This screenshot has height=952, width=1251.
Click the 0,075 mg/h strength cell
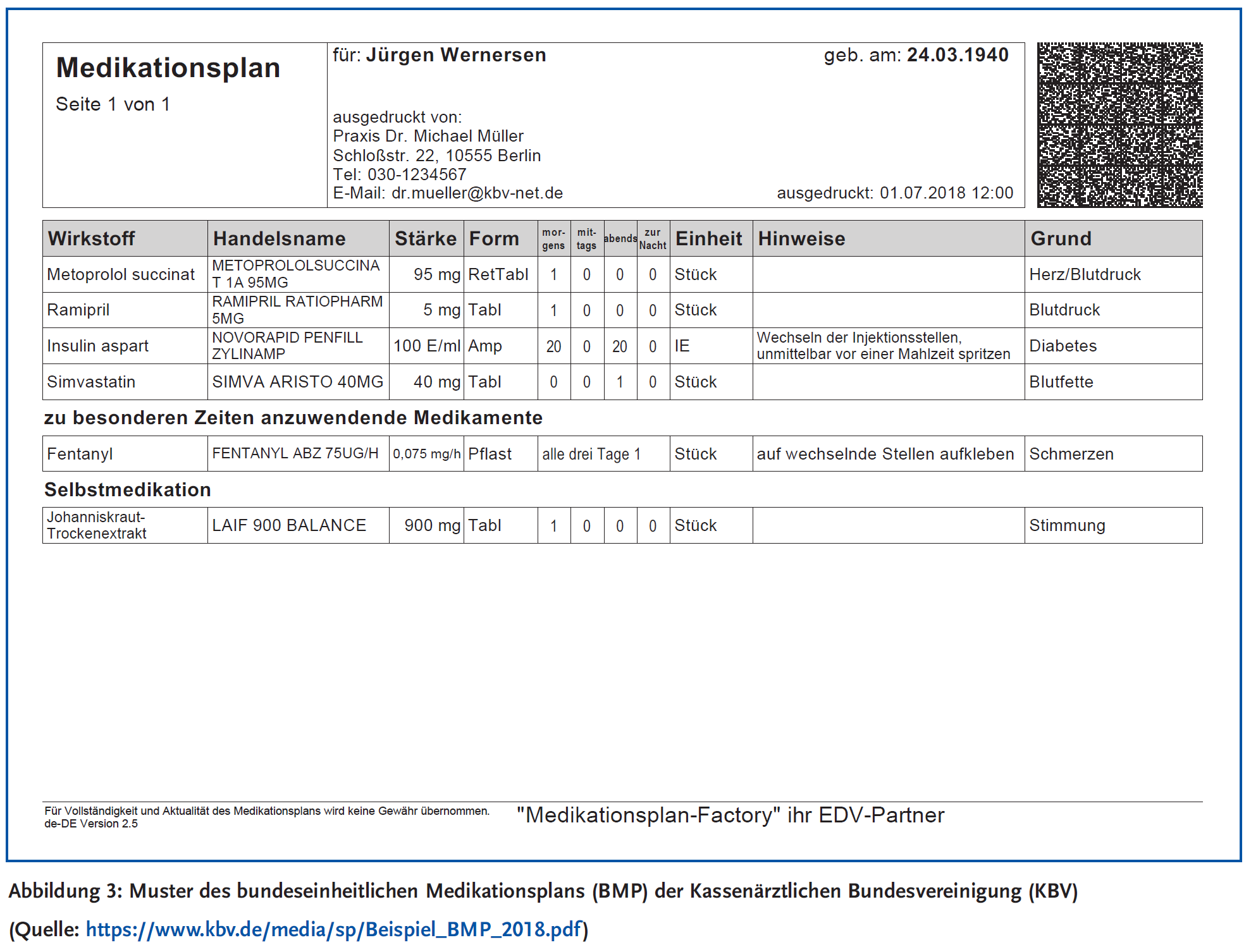click(x=427, y=454)
